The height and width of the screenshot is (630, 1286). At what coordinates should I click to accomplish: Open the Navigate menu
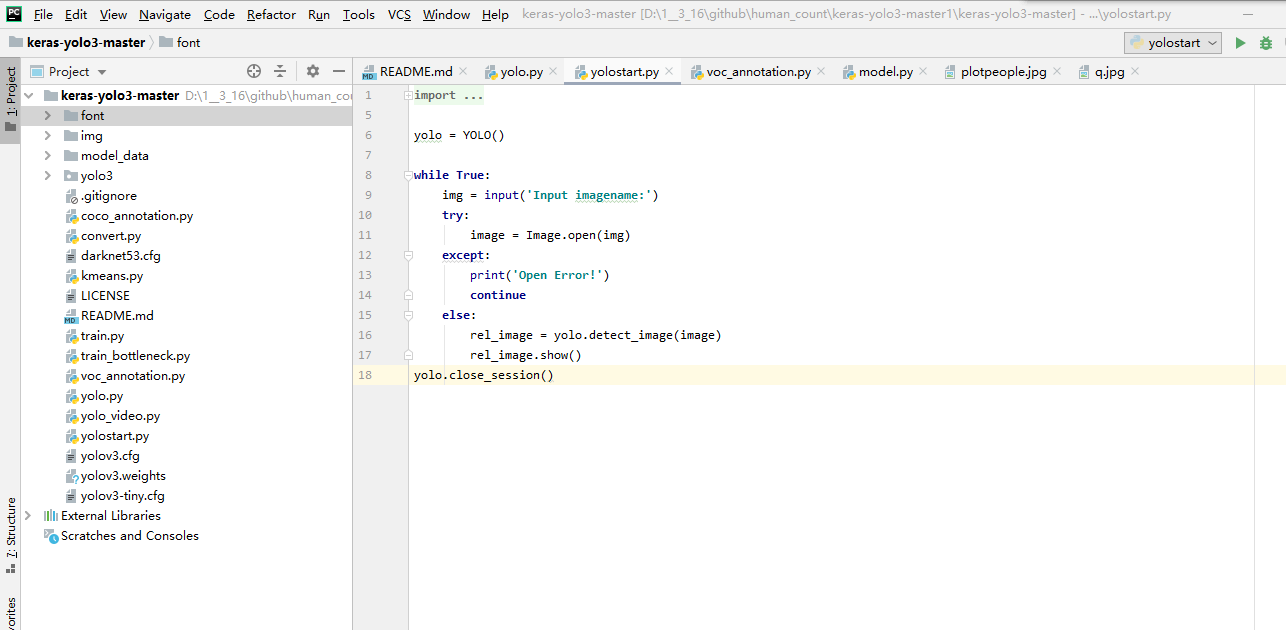tap(165, 15)
